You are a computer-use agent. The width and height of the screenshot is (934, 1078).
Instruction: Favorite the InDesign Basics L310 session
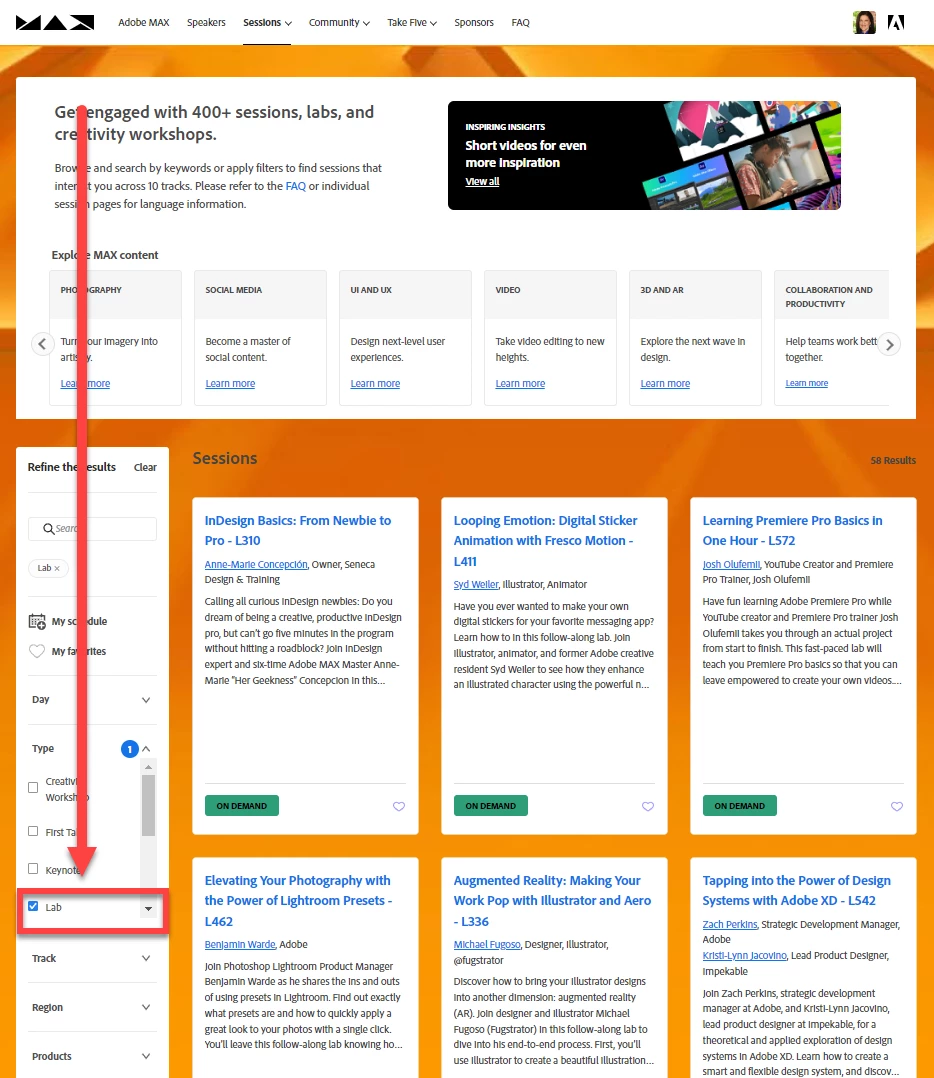coord(399,806)
